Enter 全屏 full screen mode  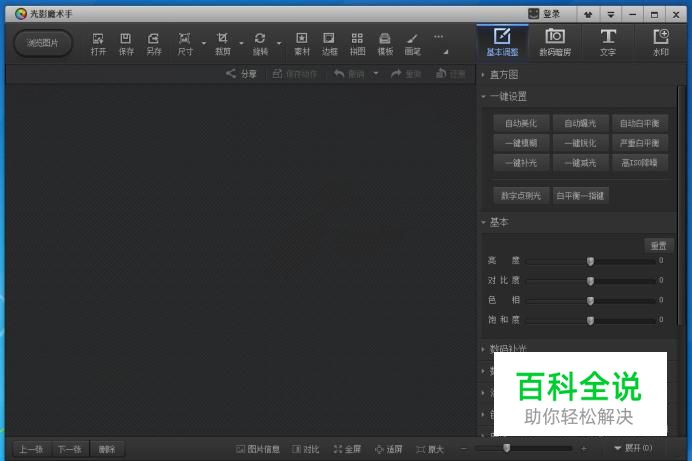point(347,449)
